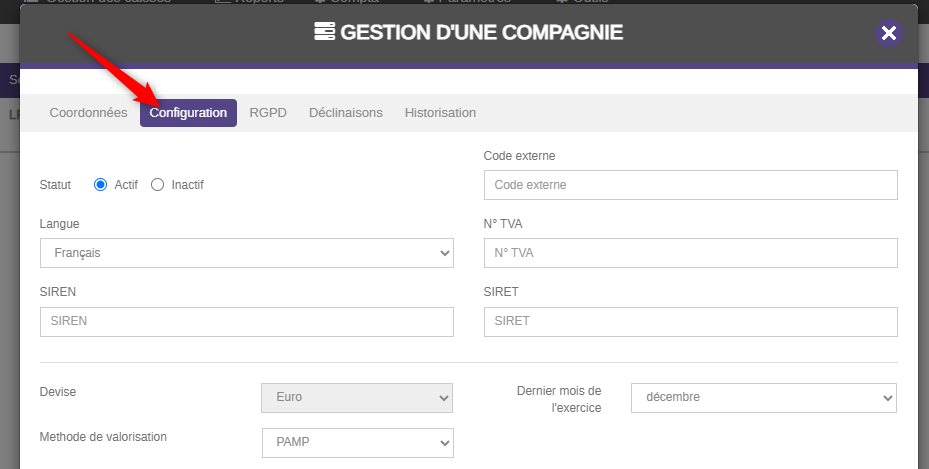This screenshot has width=929, height=469.
Task: Select the SIRET input field
Action: (690, 322)
